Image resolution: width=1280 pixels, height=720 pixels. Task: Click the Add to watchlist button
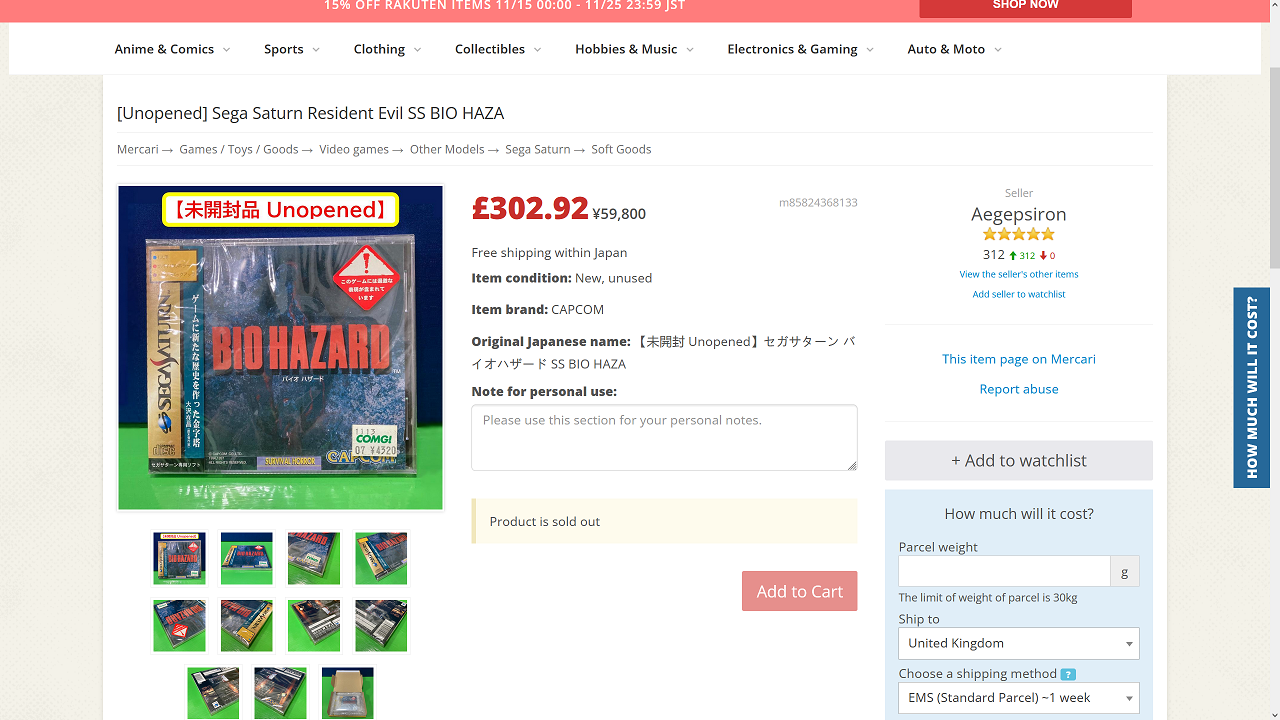[1018, 460]
